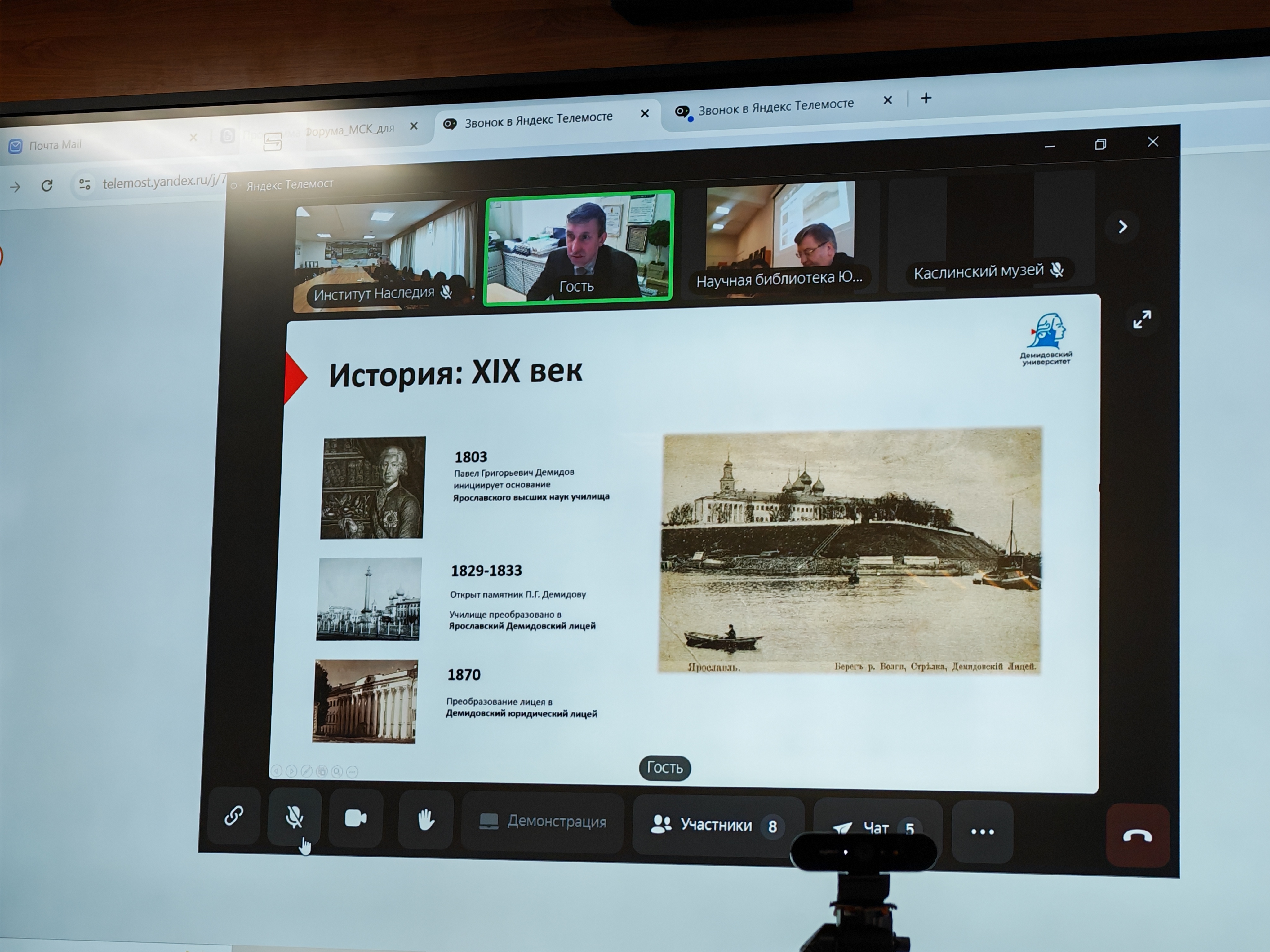This screenshot has width=1270, height=952.
Task: Open a new browser tab
Action: click(926, 98)
